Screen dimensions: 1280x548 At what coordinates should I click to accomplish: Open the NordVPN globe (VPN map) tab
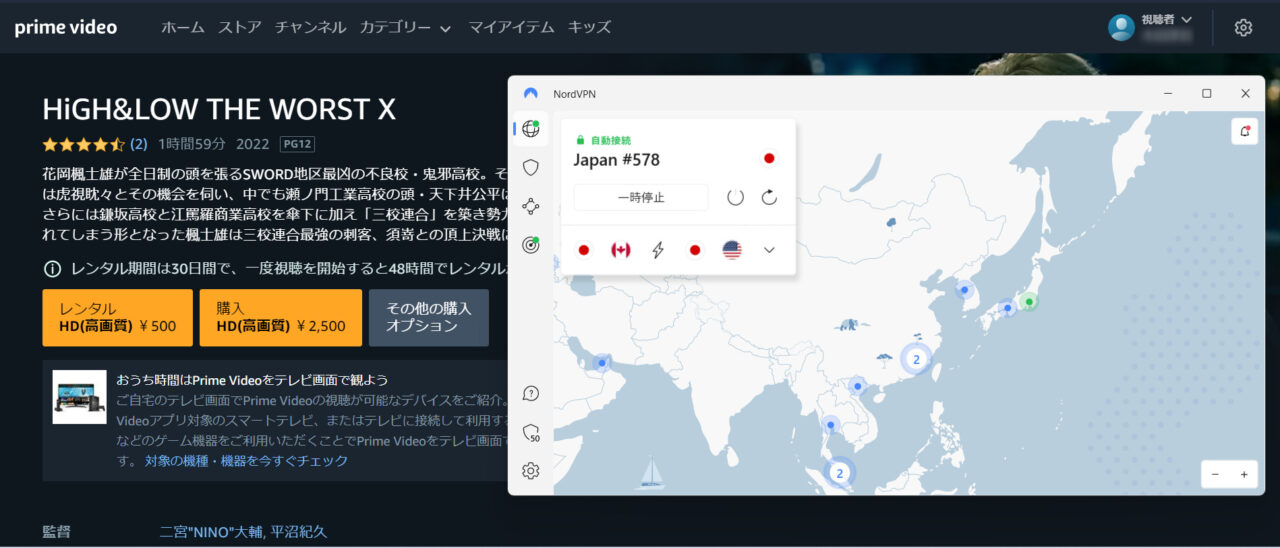pos(530,129)
